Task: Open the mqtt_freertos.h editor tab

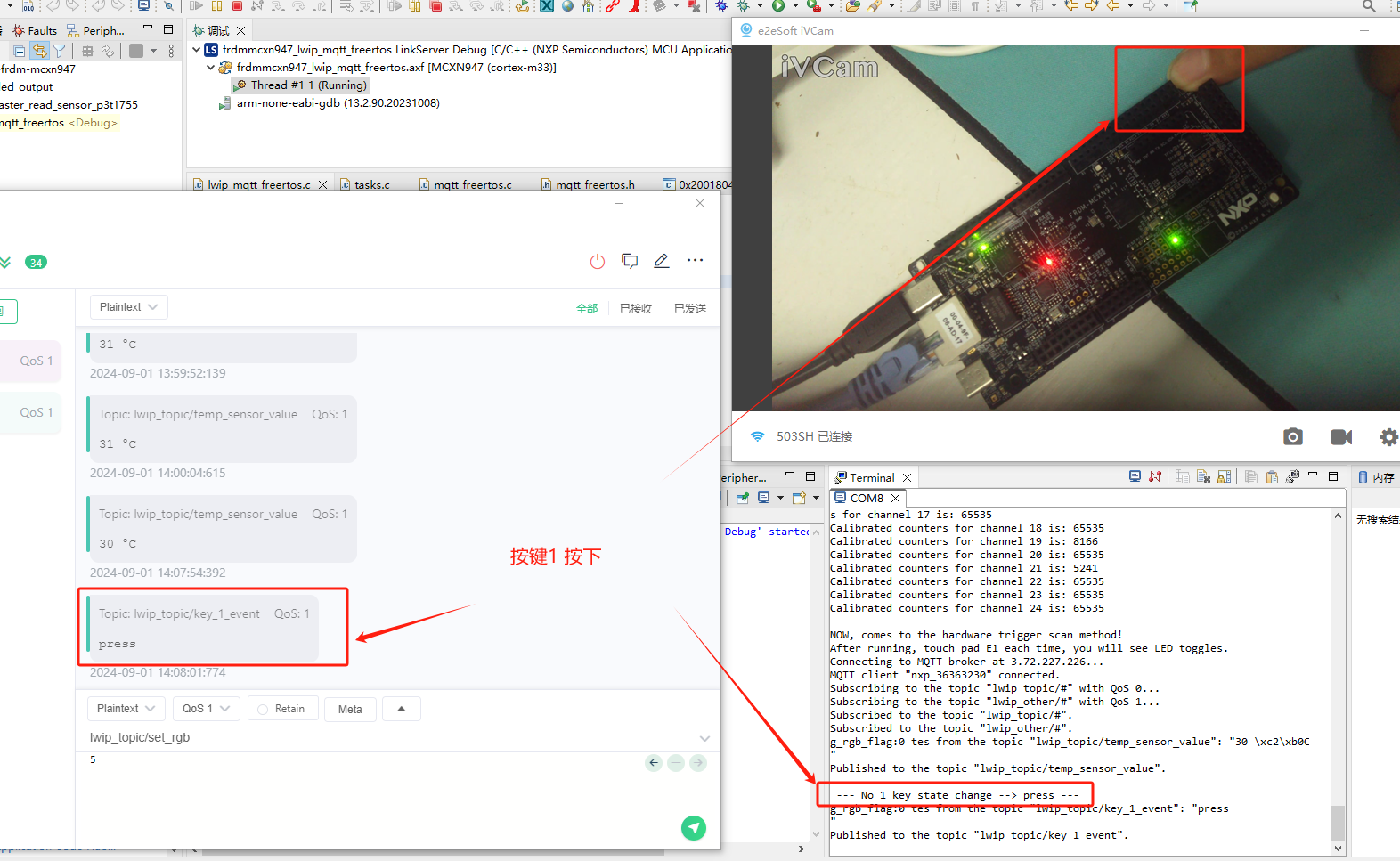Action: click(588, 184)
